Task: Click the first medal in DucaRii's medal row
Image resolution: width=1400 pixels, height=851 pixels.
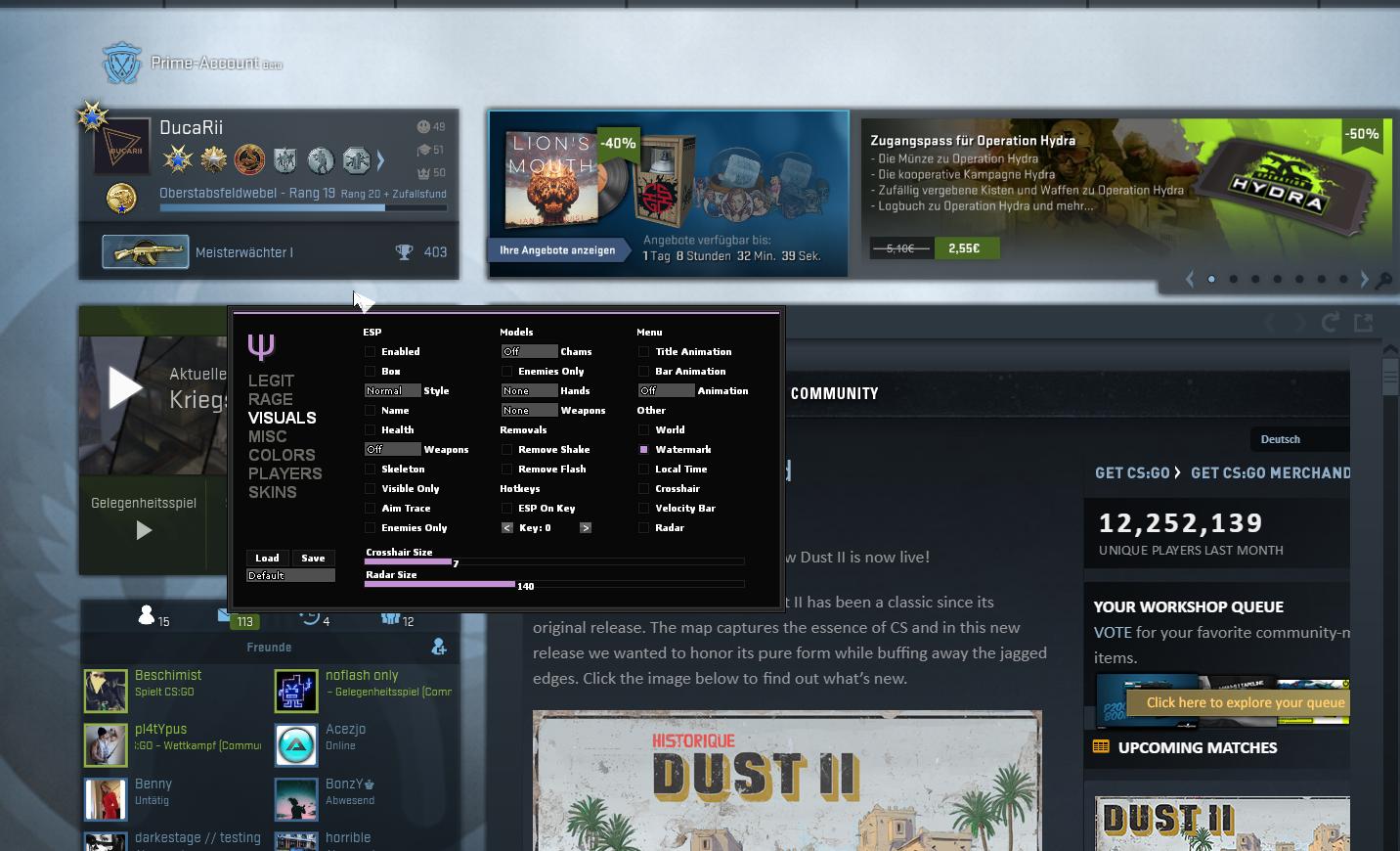Action: (178, 158)
